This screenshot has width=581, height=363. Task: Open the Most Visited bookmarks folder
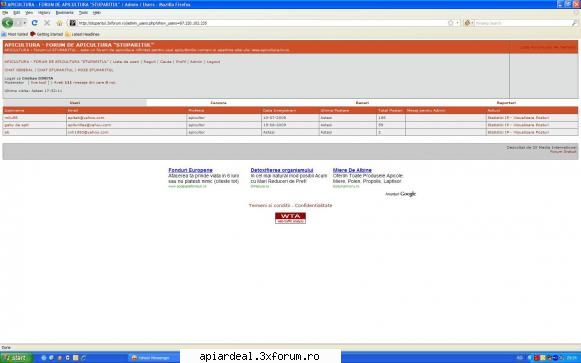(15, 34)
